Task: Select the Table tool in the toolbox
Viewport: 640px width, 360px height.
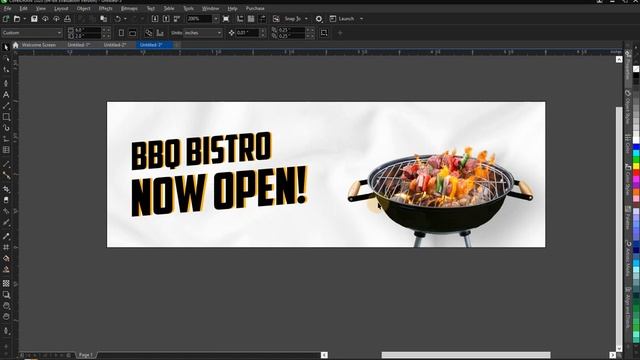Action: (6, 150)
